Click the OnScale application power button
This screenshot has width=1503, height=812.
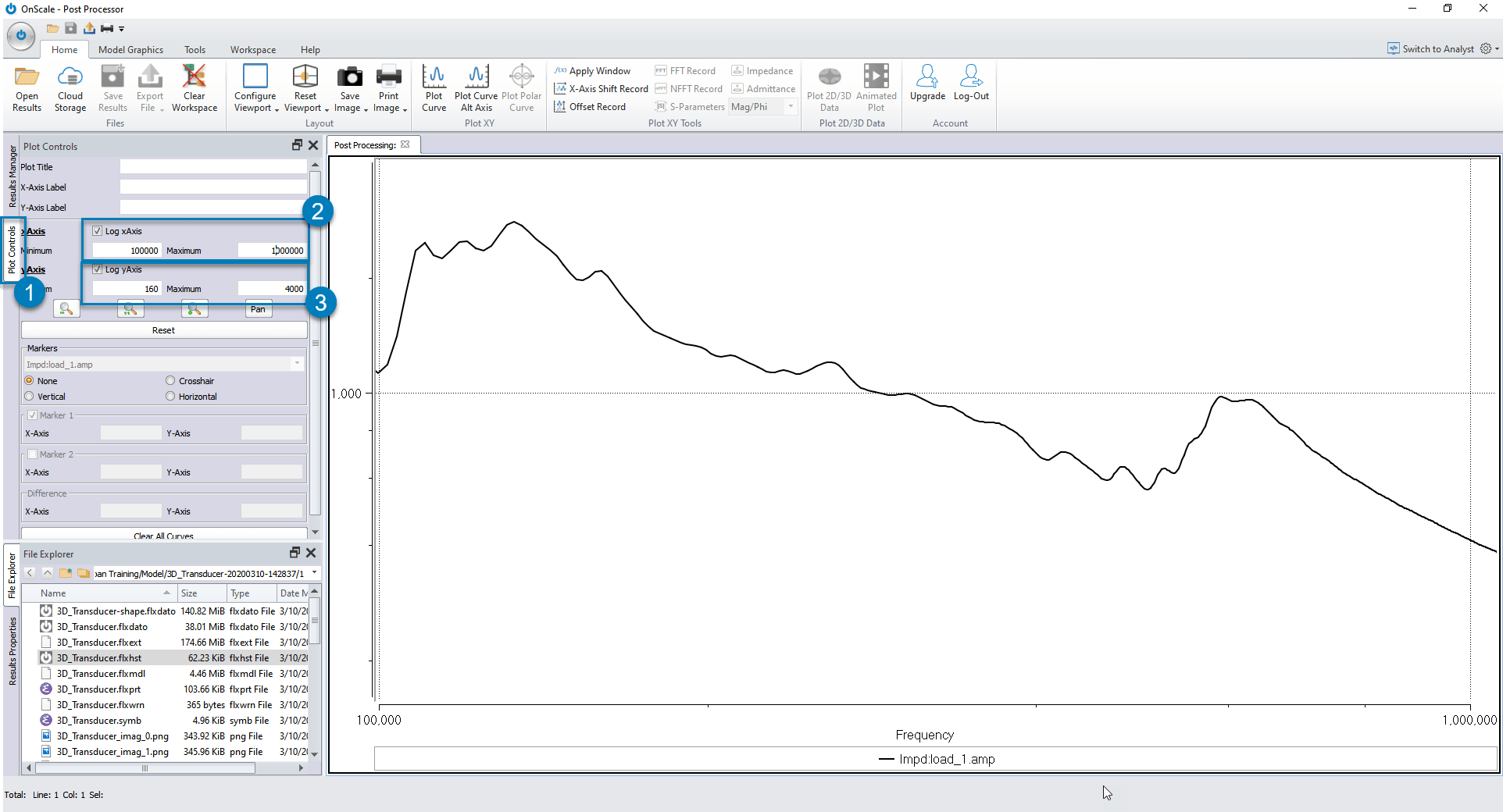click(x=21, y=35)
